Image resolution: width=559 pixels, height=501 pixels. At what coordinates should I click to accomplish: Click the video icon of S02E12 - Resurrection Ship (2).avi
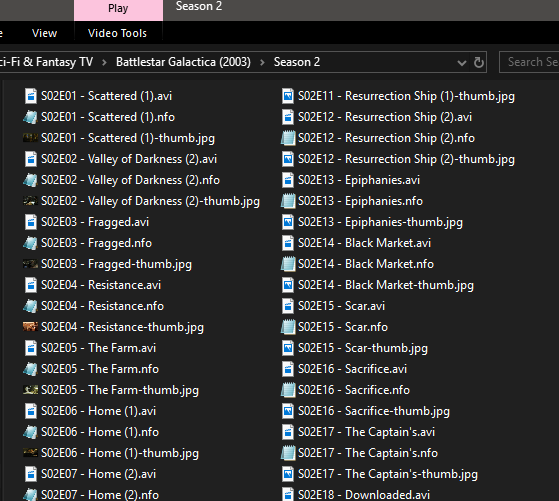[x=288, y=117]
